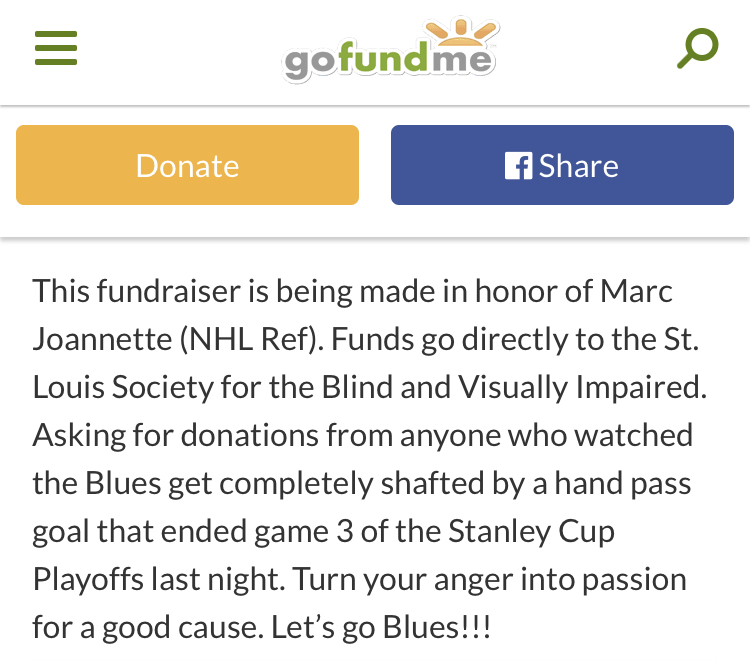
Task: Click the "Asking for donations" sentence start
Action: 159,436
